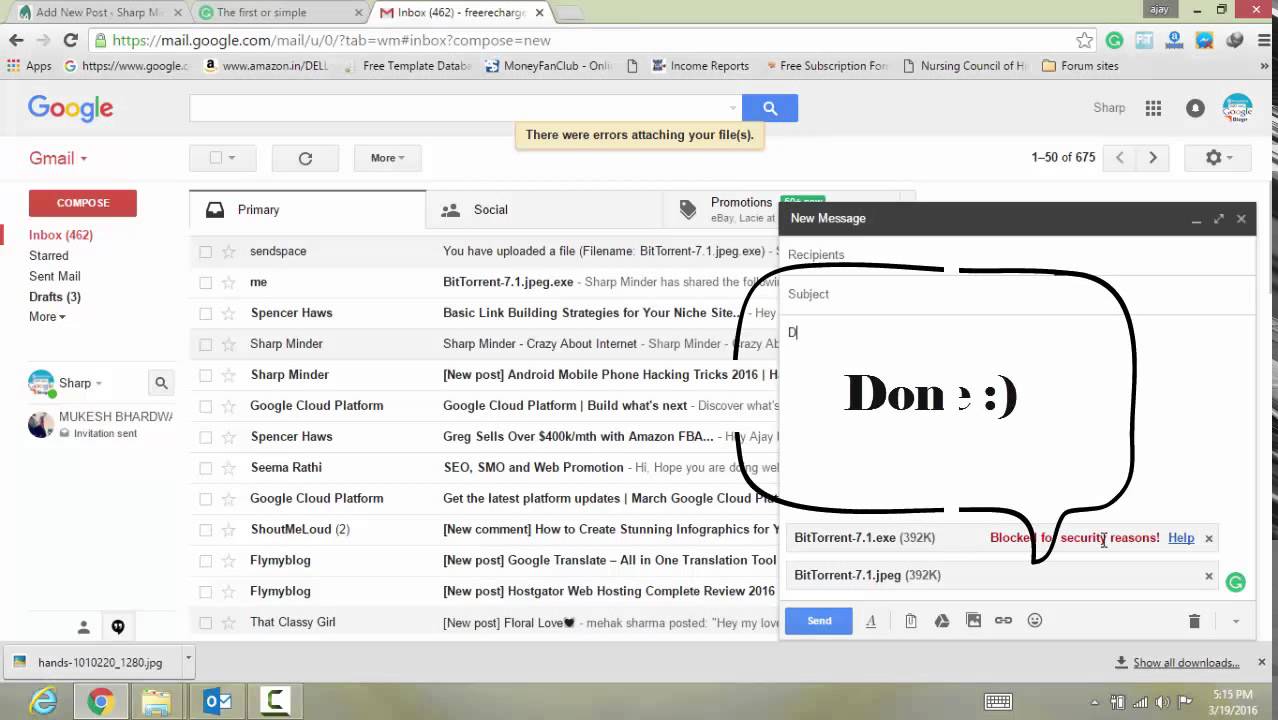This screenshot has height=720, width=1278.
Task: Expand the Gmail product dropdown
Action: (58, 158)
